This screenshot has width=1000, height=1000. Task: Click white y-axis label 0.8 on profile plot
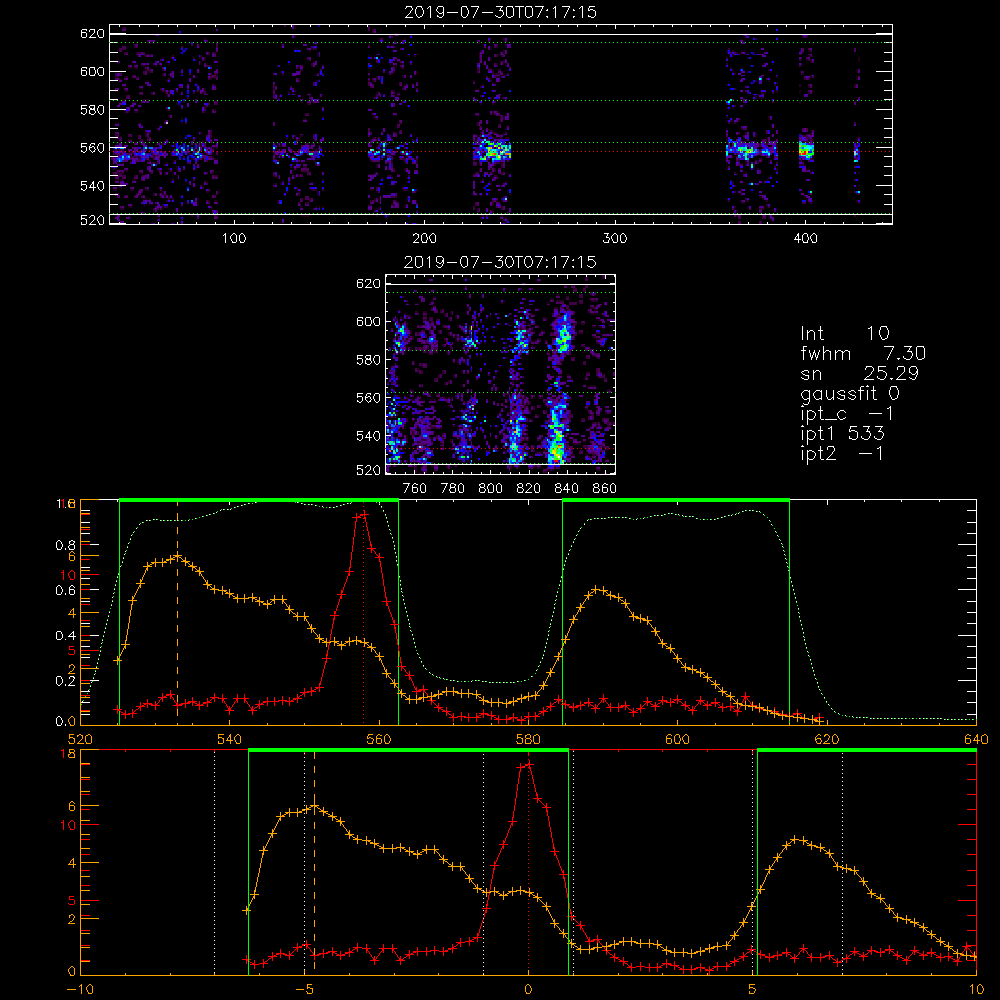point(66,545)
